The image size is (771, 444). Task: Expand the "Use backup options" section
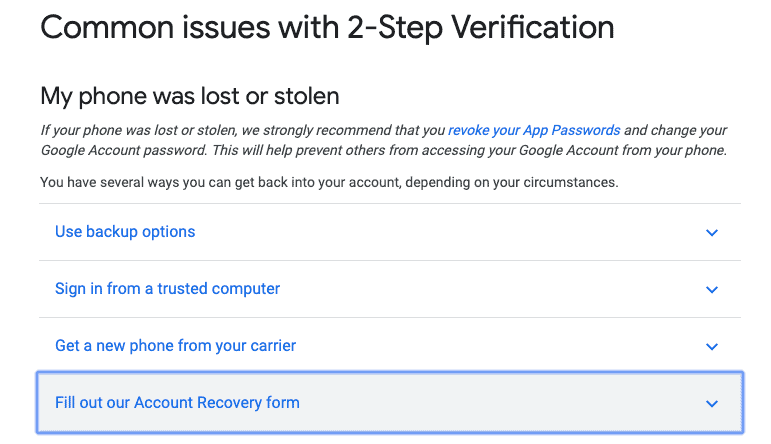coord(125,232)
